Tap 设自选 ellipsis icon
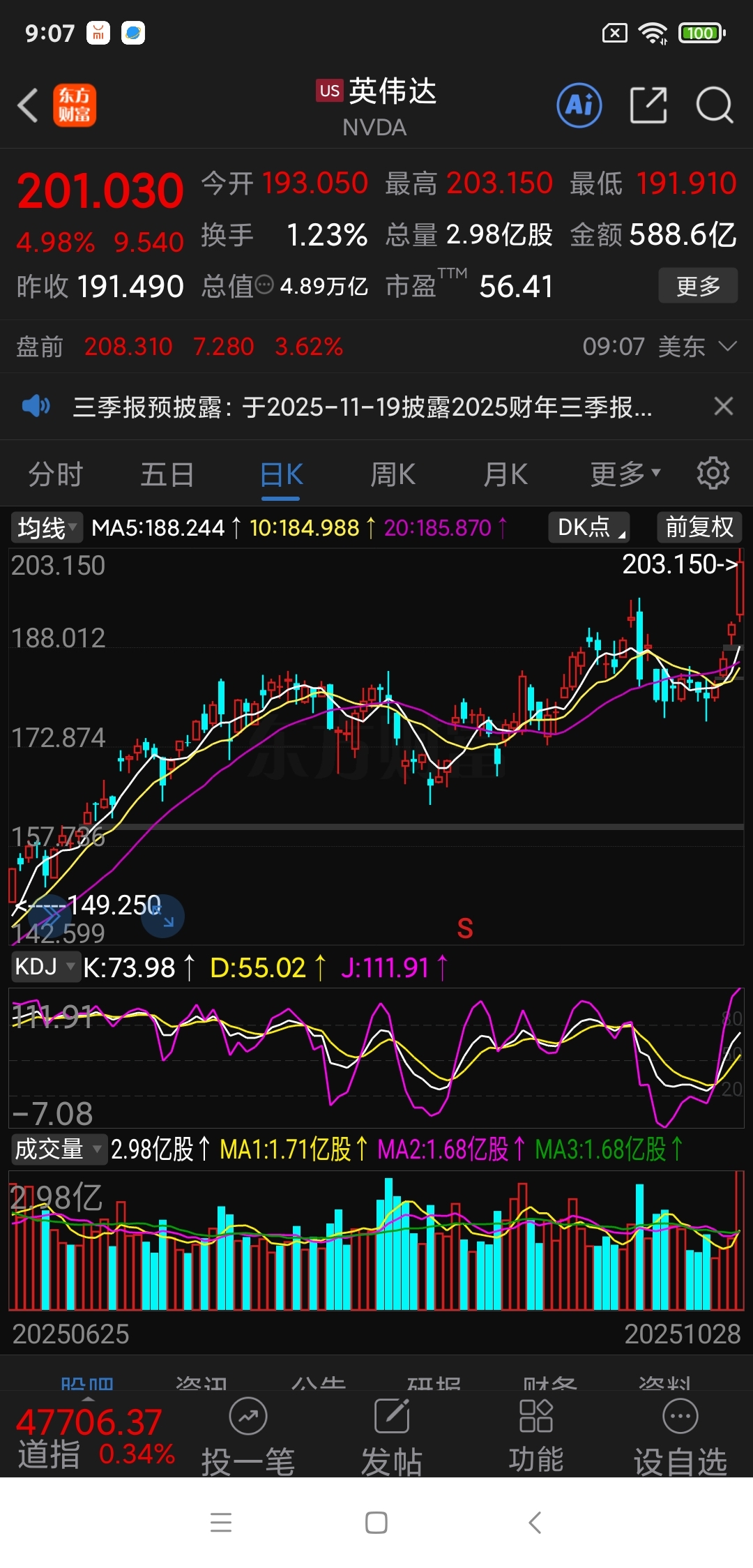This screenshot has width=753, height=1568. point(680,1417)
